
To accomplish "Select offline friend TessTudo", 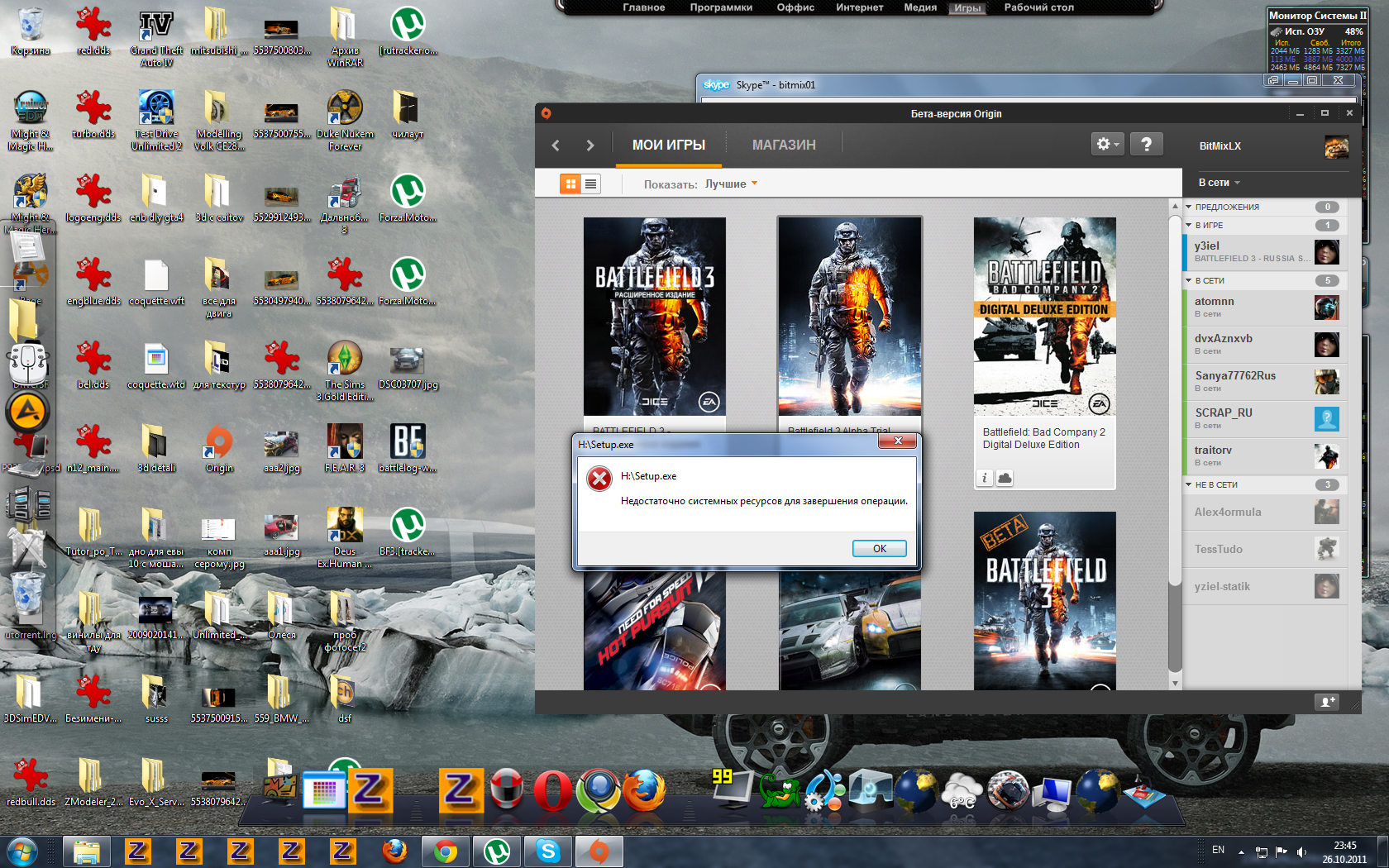I will [1264, 550].
